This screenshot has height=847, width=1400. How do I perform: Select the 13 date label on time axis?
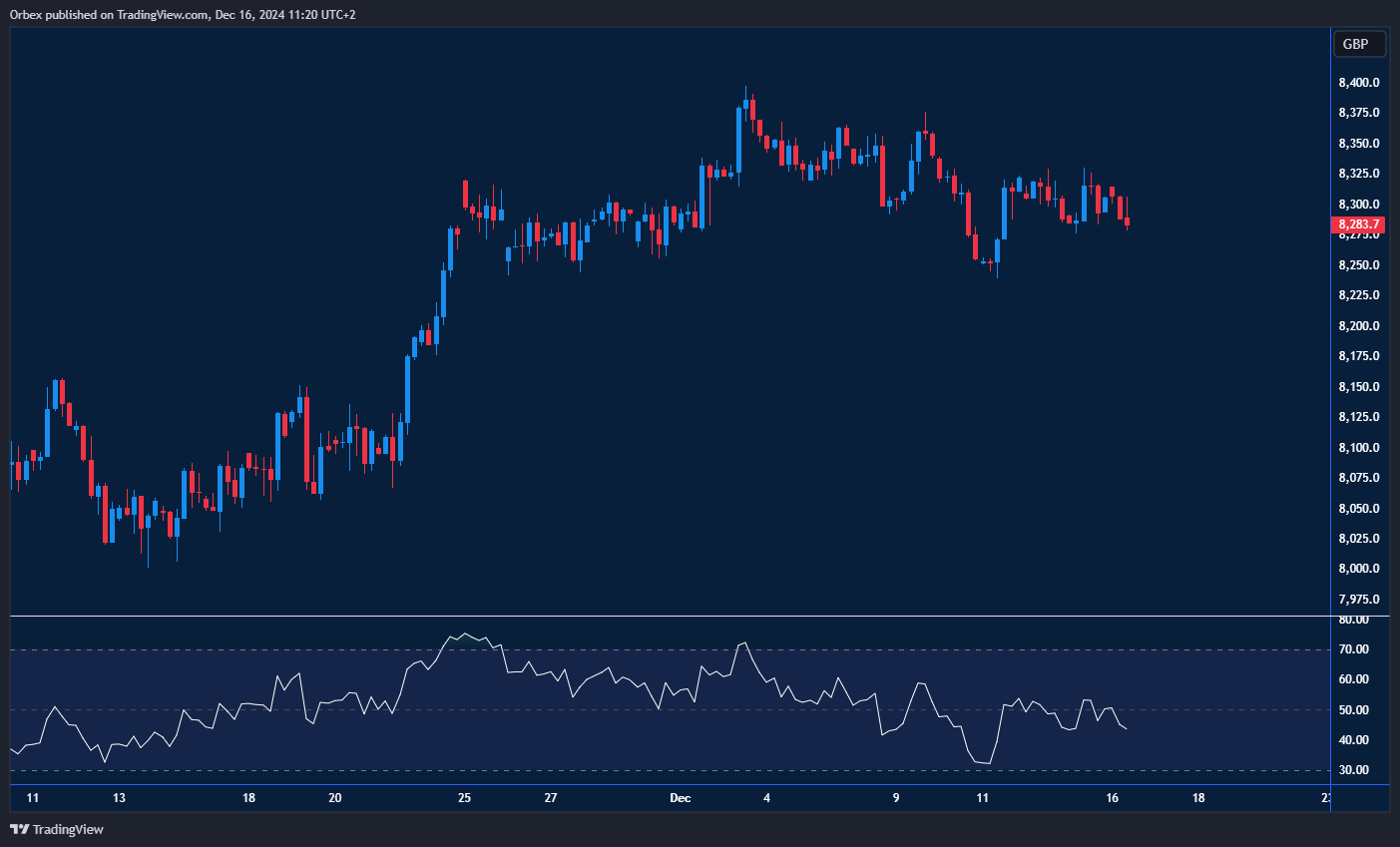119,798
